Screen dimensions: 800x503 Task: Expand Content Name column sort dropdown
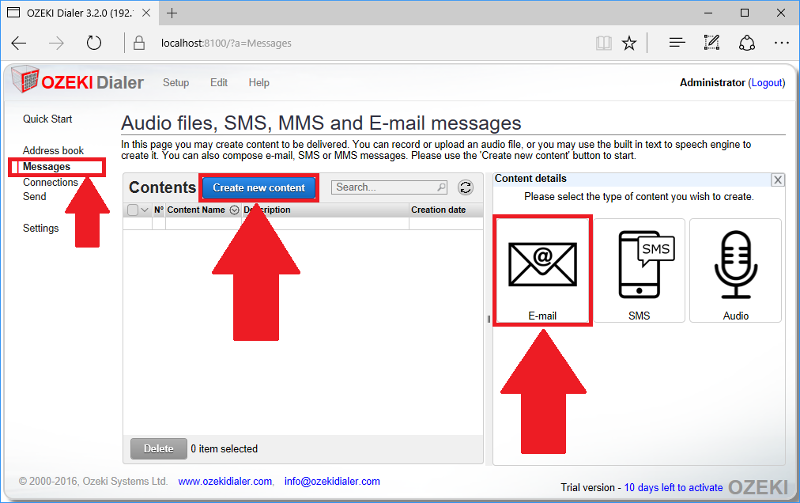click(x=234, y=210)
